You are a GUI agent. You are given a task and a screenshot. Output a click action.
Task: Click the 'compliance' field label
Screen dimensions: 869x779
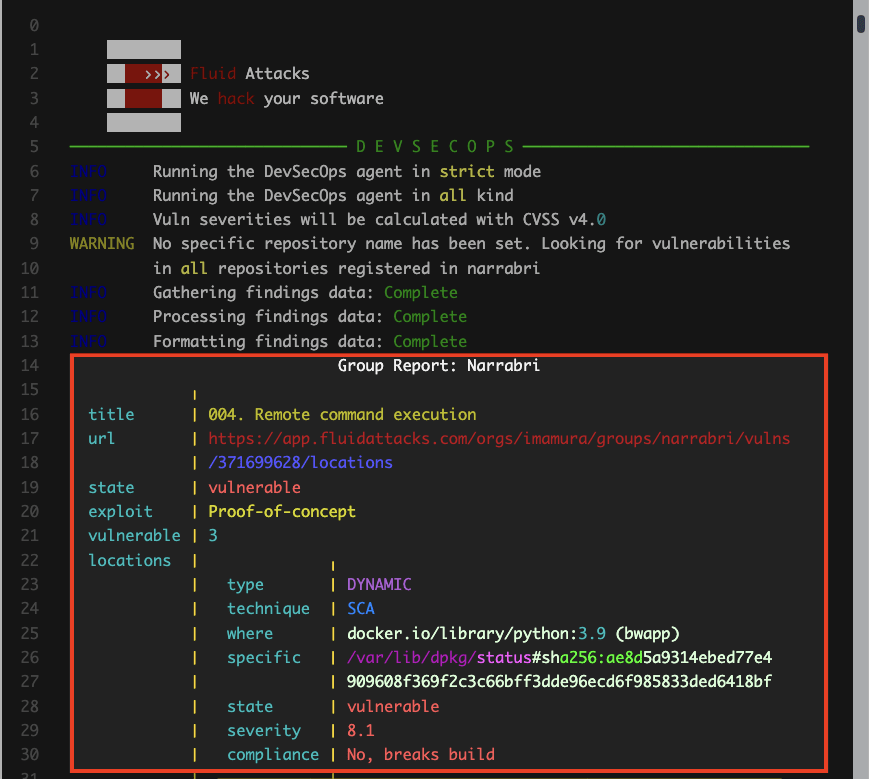(x=273, y=755)
